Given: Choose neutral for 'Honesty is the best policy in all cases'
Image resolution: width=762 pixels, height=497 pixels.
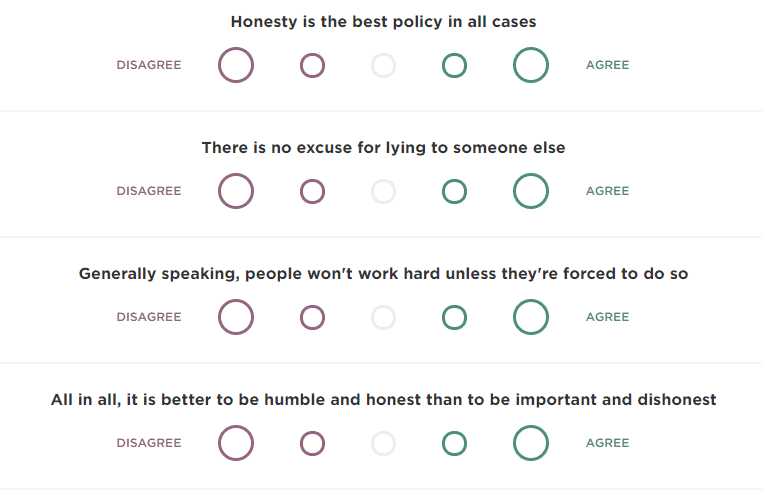Looking at the screenshot, I should pyautogui.click(x=383, y=65).
